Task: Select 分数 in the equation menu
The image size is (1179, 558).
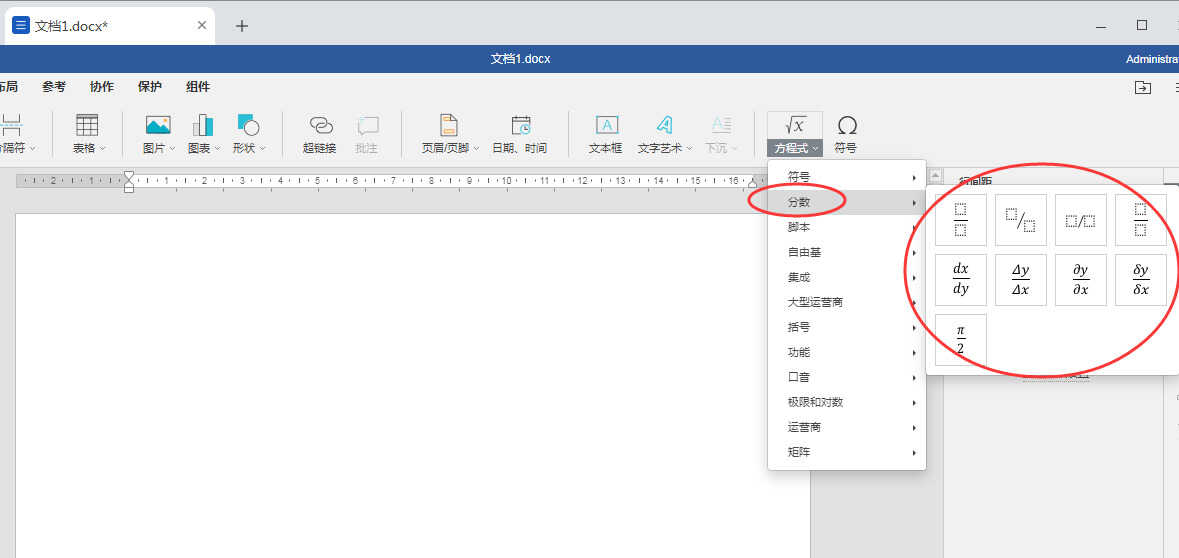Action: coord(847,202)
